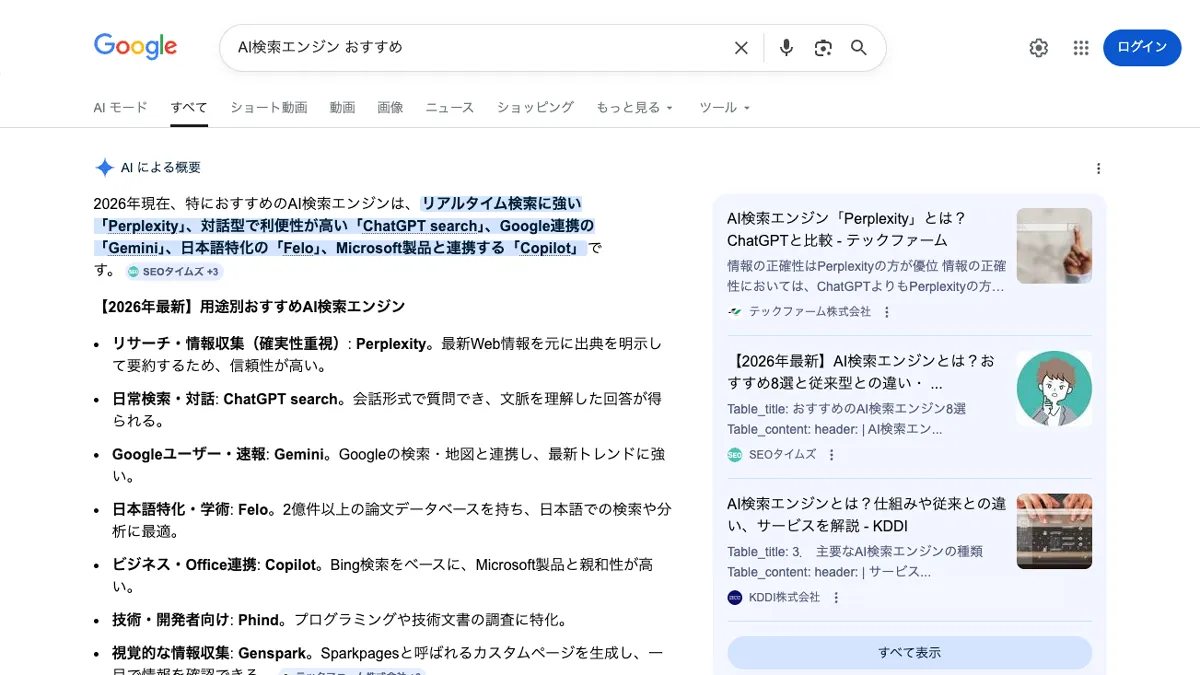Image resolution: width=1200 pixels, height=675 pixels.
Task: Click the highlighted リアルタイム検索に強い text
Action: point(501,203)
